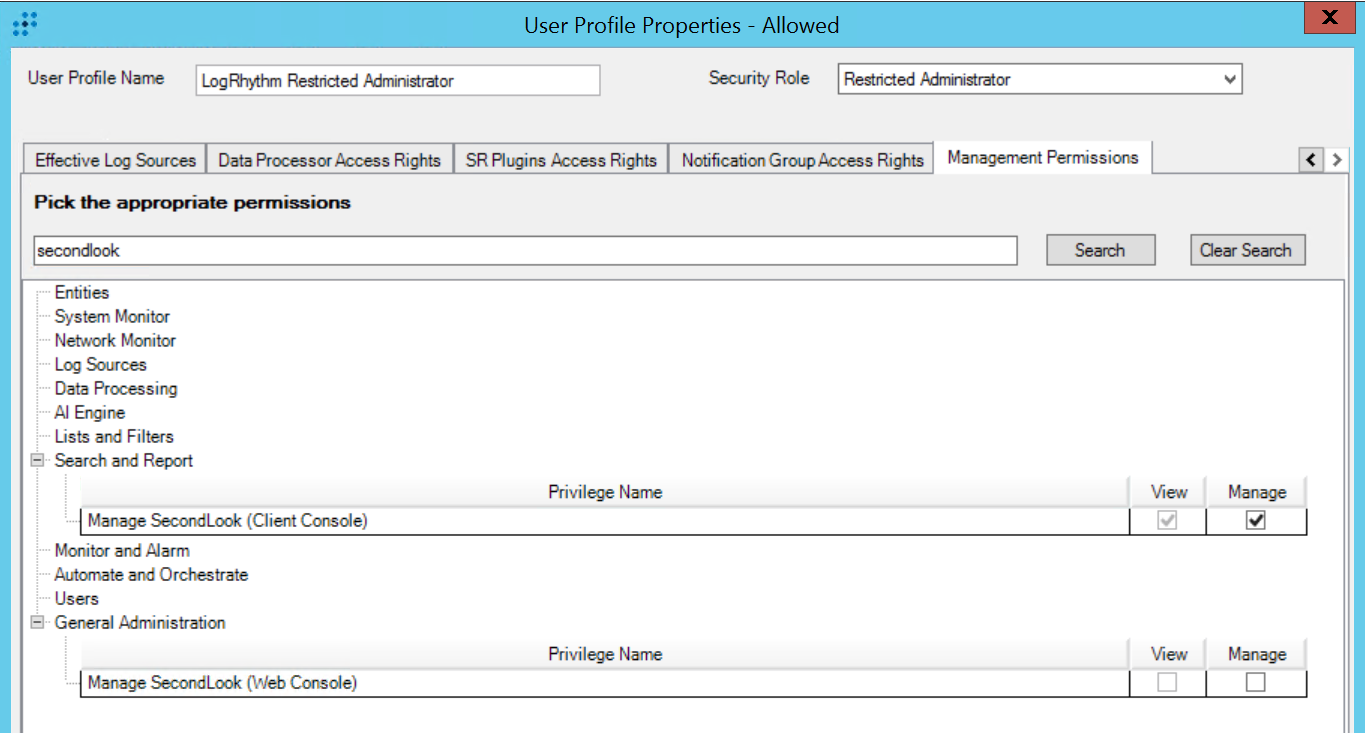Image resolution: width=1365 pixels, height=733 pixels.
Task: Select the AI Engine tree item
Action: pyautogui.click(x=90, y=413)
